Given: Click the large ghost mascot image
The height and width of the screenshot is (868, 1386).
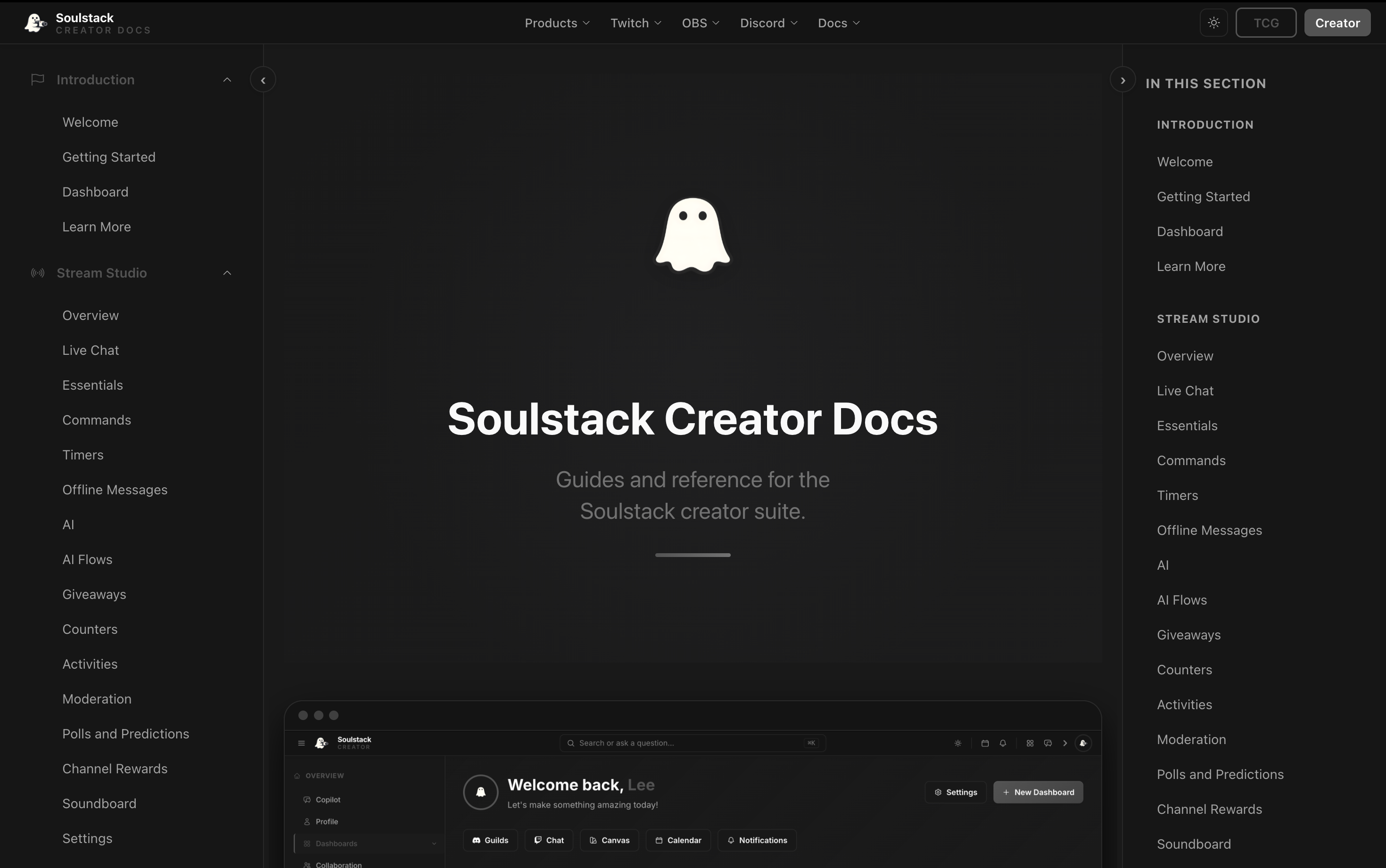Looking at the screenshot, I should point(693,235).
